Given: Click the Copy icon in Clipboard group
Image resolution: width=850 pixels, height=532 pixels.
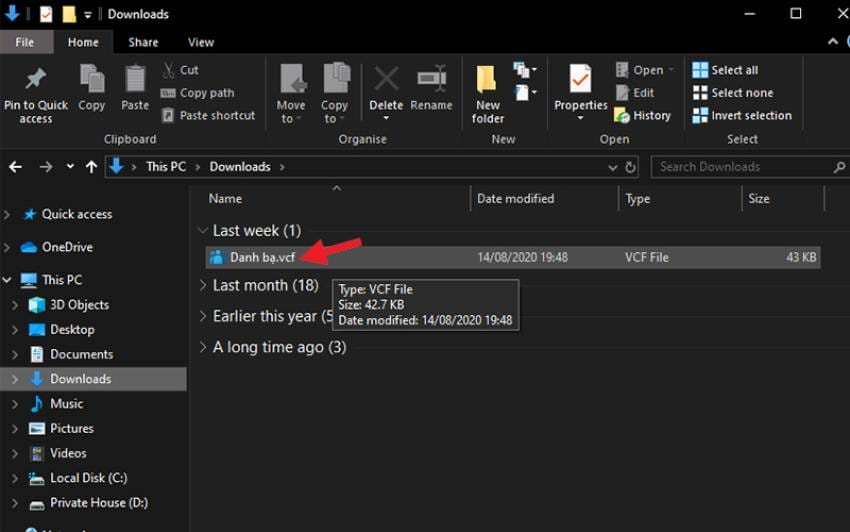Looking at the screenshot, I should [x=92, y=80].
